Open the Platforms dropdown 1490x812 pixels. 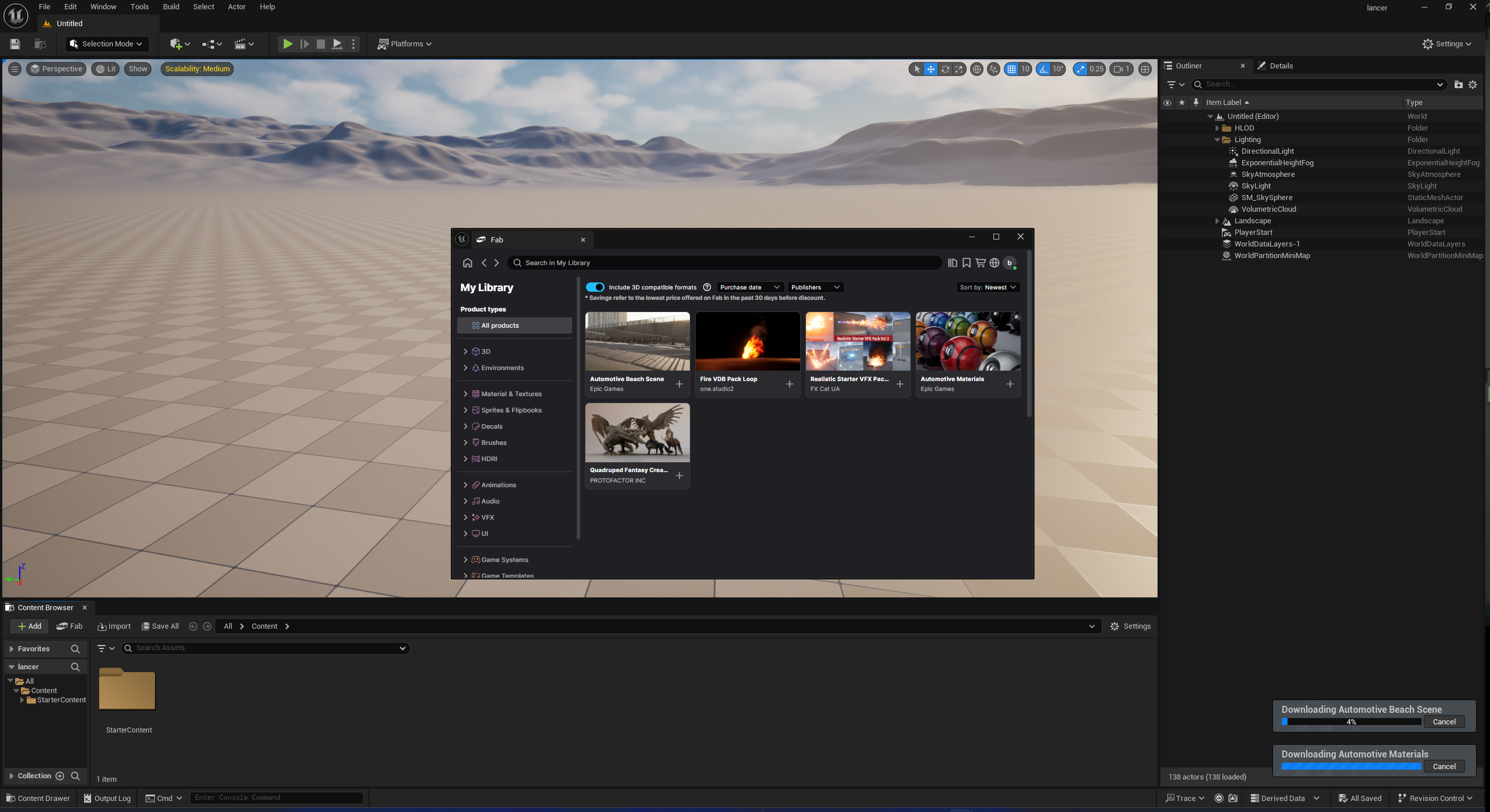pyautogui.click(x=405, y=44)
